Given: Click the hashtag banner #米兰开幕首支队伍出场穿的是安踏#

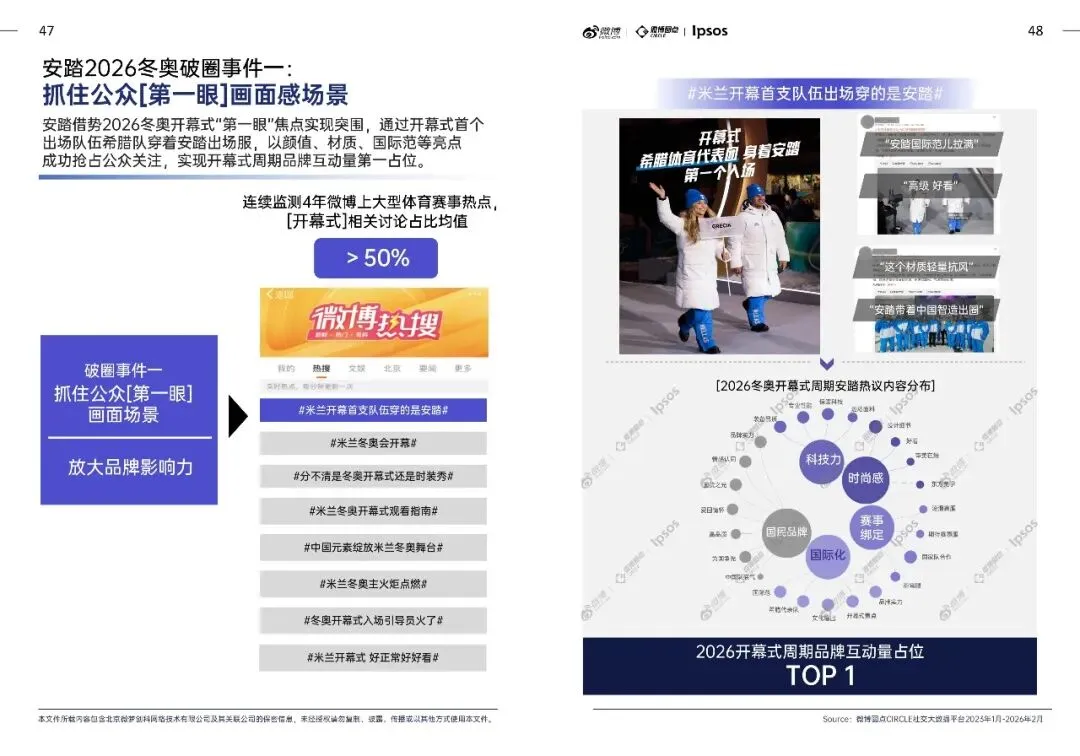Looking at the screenshot, I should coord(815,94).
